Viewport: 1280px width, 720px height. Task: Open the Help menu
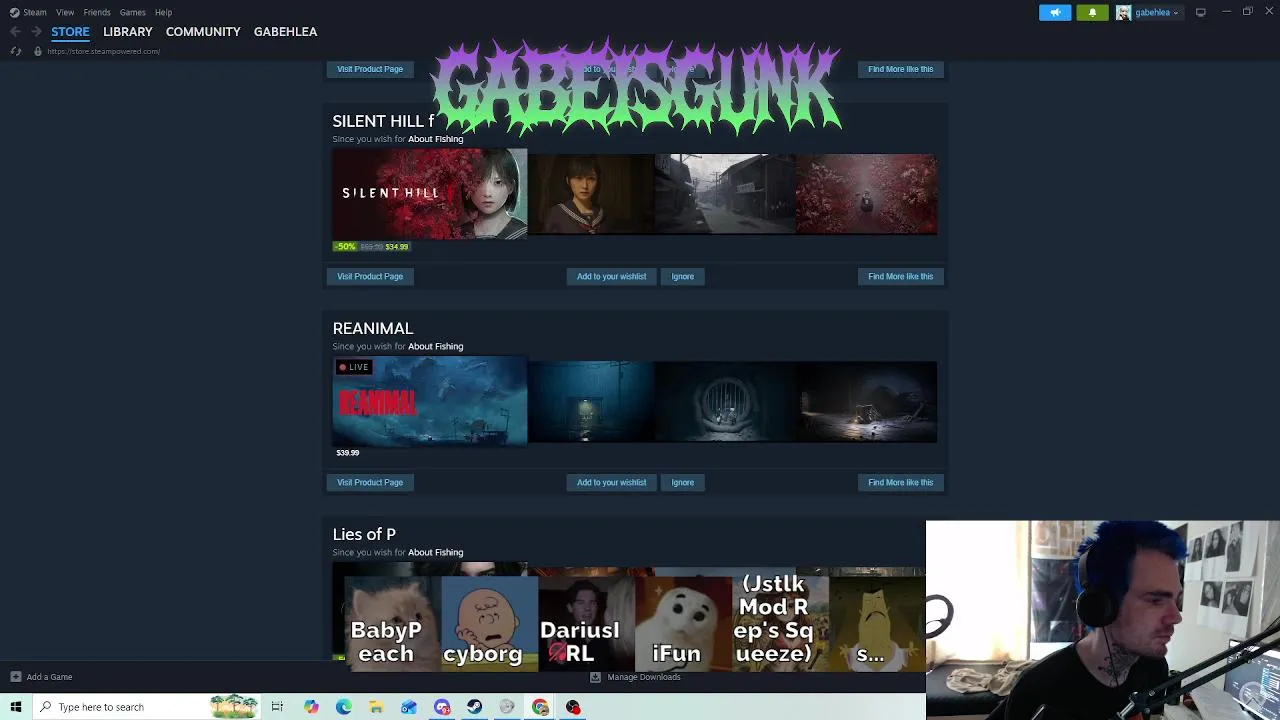coord(163,12)
